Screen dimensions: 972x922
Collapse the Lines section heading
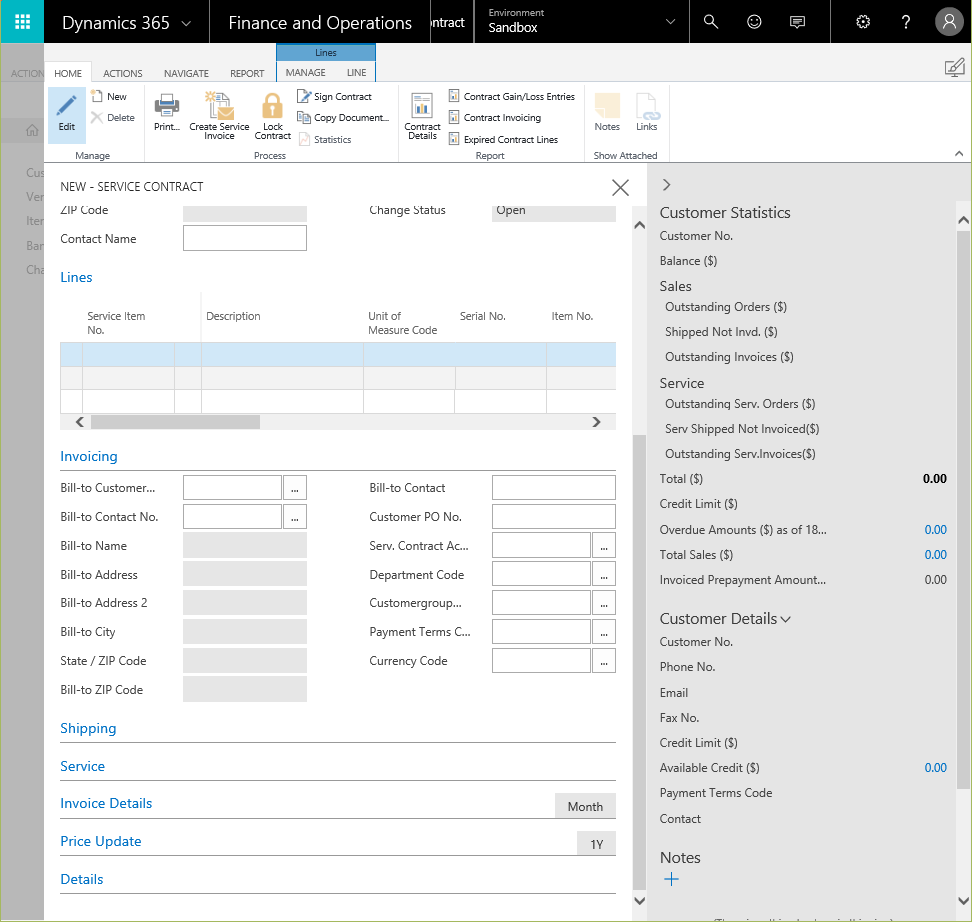(x=76, y=277)
